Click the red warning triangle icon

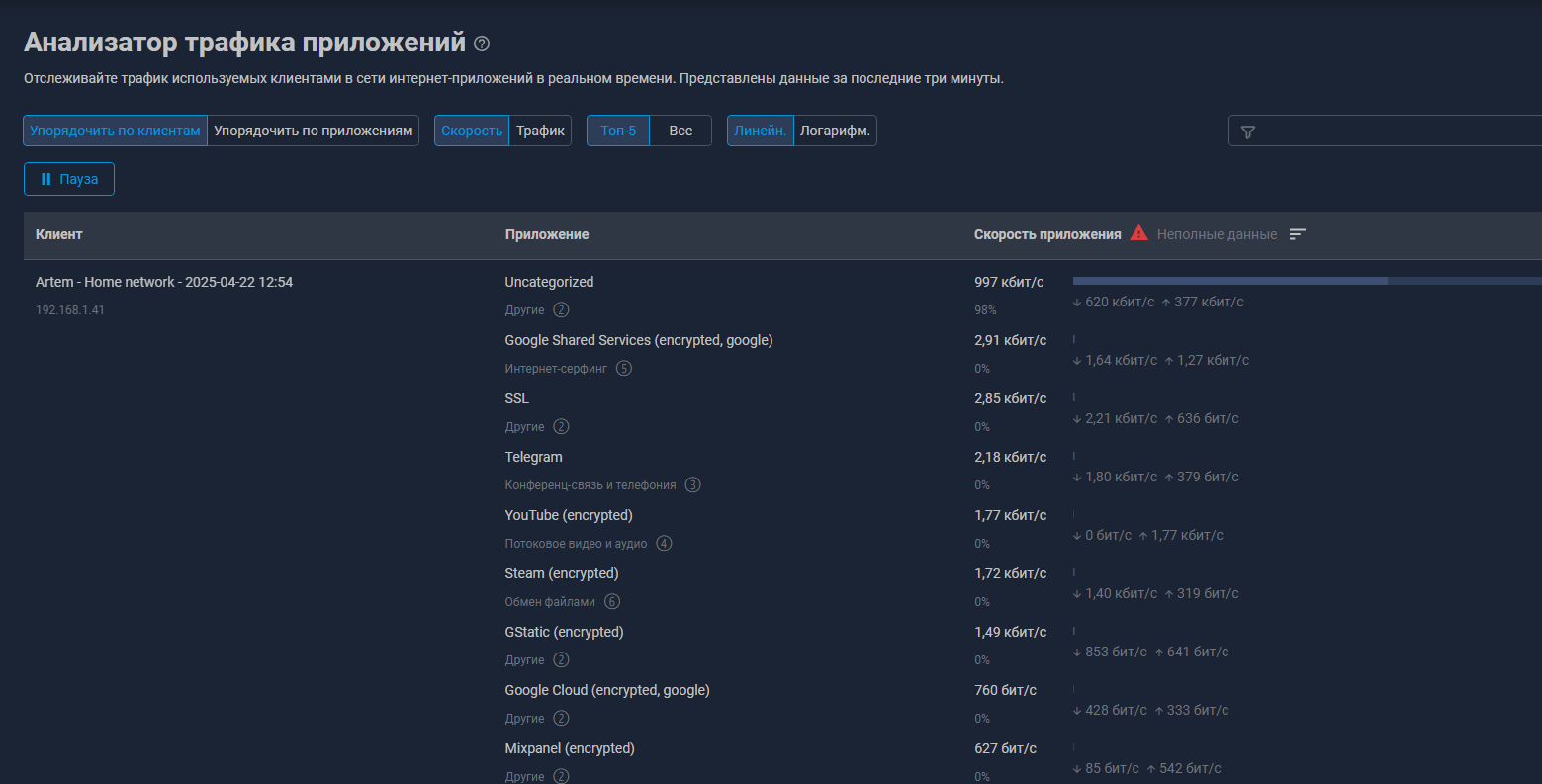pos(1138,233)
